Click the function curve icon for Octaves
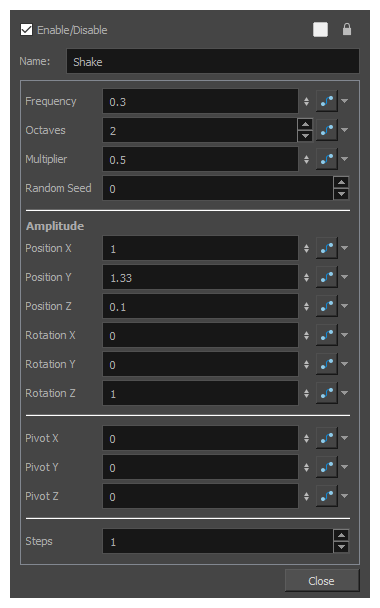 pos(326,130)
